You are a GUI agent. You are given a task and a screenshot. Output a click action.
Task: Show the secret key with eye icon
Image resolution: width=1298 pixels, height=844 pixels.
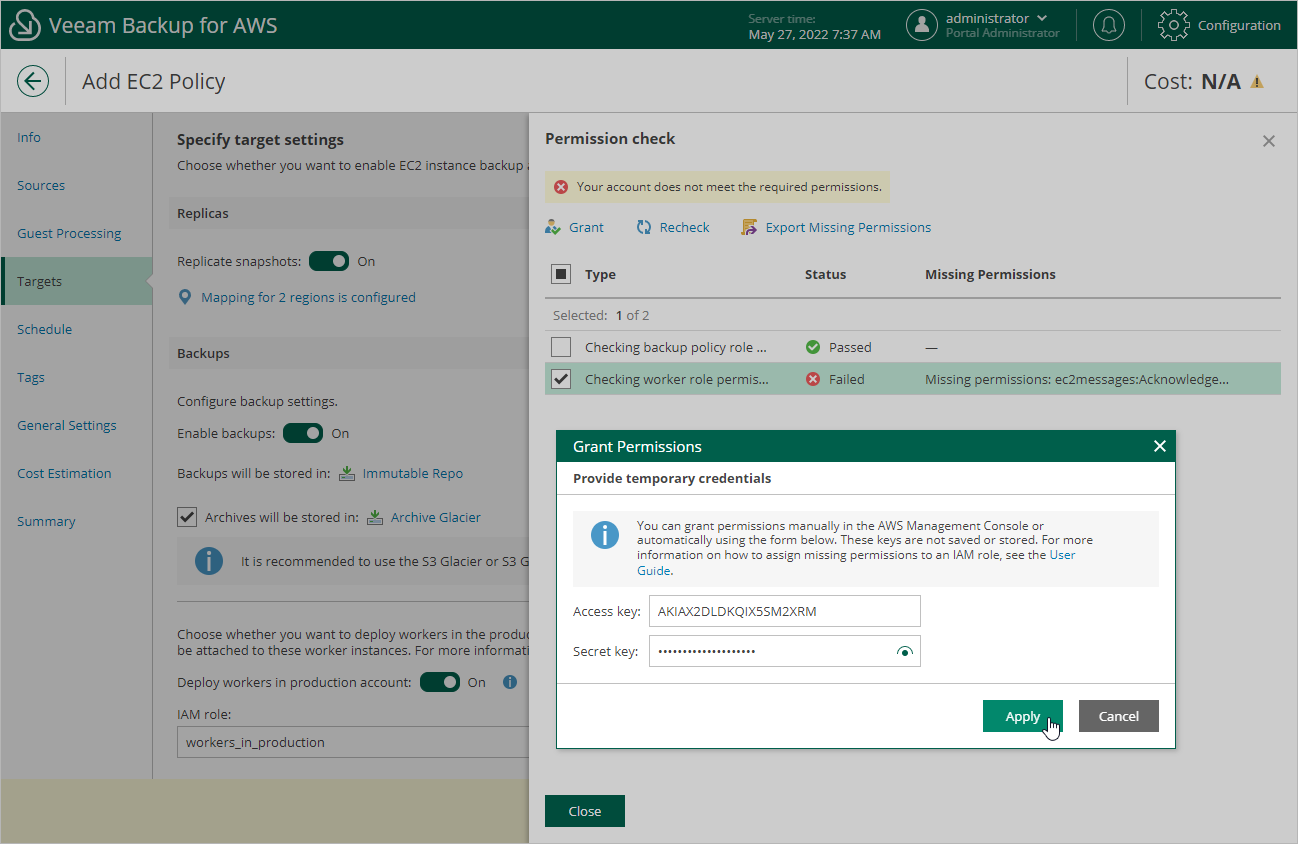coord(905,652)
